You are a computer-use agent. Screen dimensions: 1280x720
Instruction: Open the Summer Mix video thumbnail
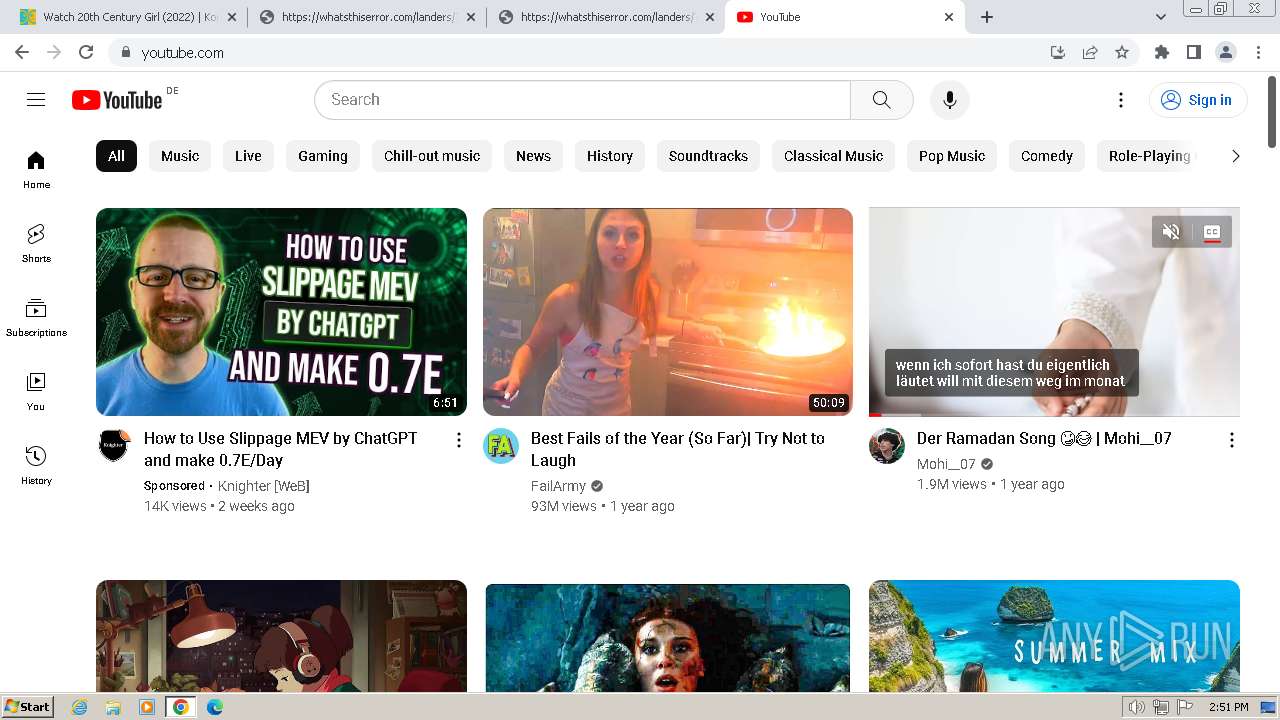coord(1054,636)
